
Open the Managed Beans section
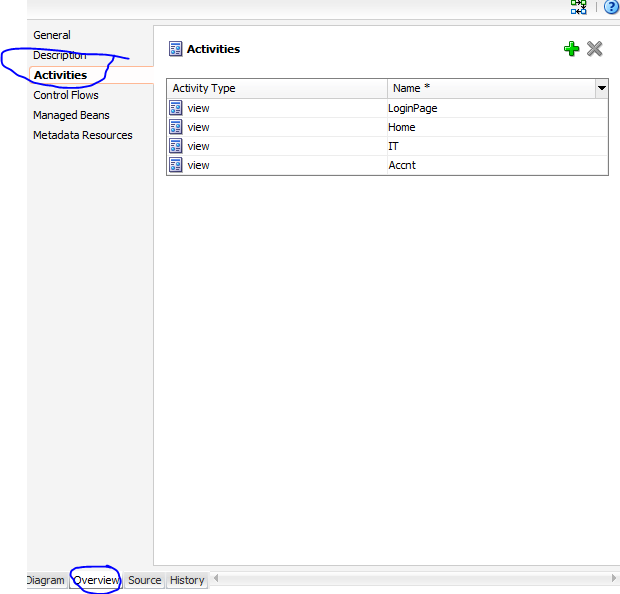[x=71, y=115]
